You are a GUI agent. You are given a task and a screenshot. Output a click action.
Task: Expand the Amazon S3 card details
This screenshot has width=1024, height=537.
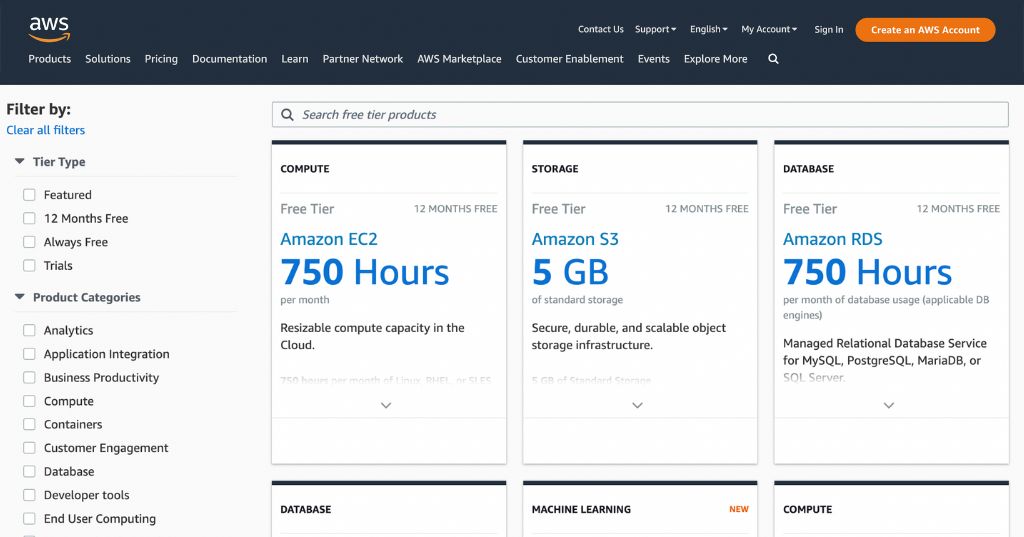click(x=637, y=405)
